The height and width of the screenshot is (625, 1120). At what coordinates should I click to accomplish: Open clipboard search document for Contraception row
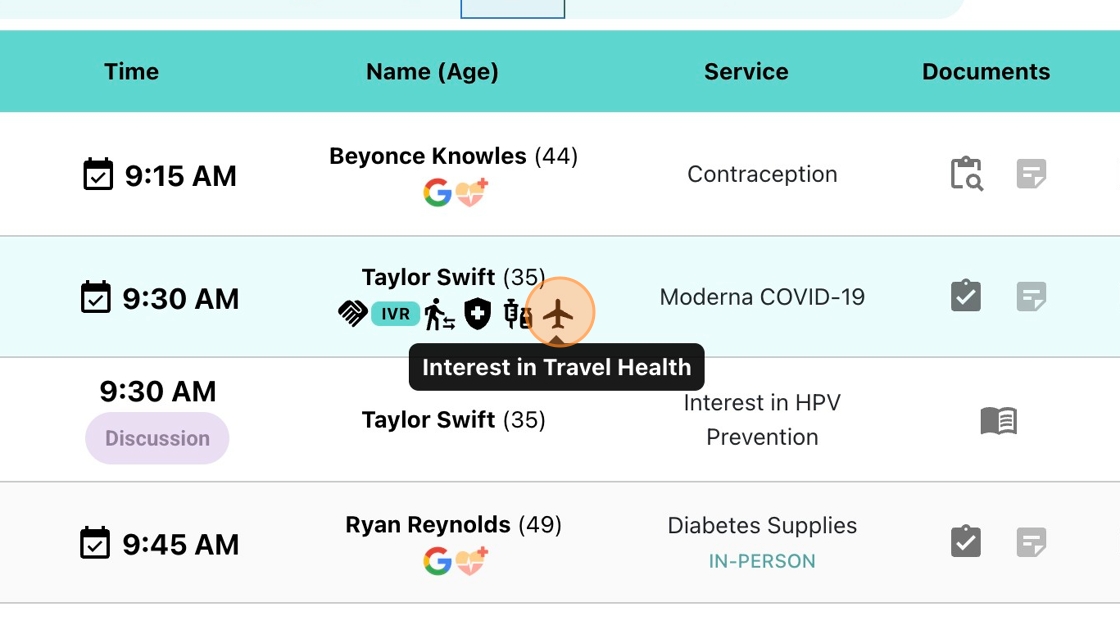click(x=966, y=174)
